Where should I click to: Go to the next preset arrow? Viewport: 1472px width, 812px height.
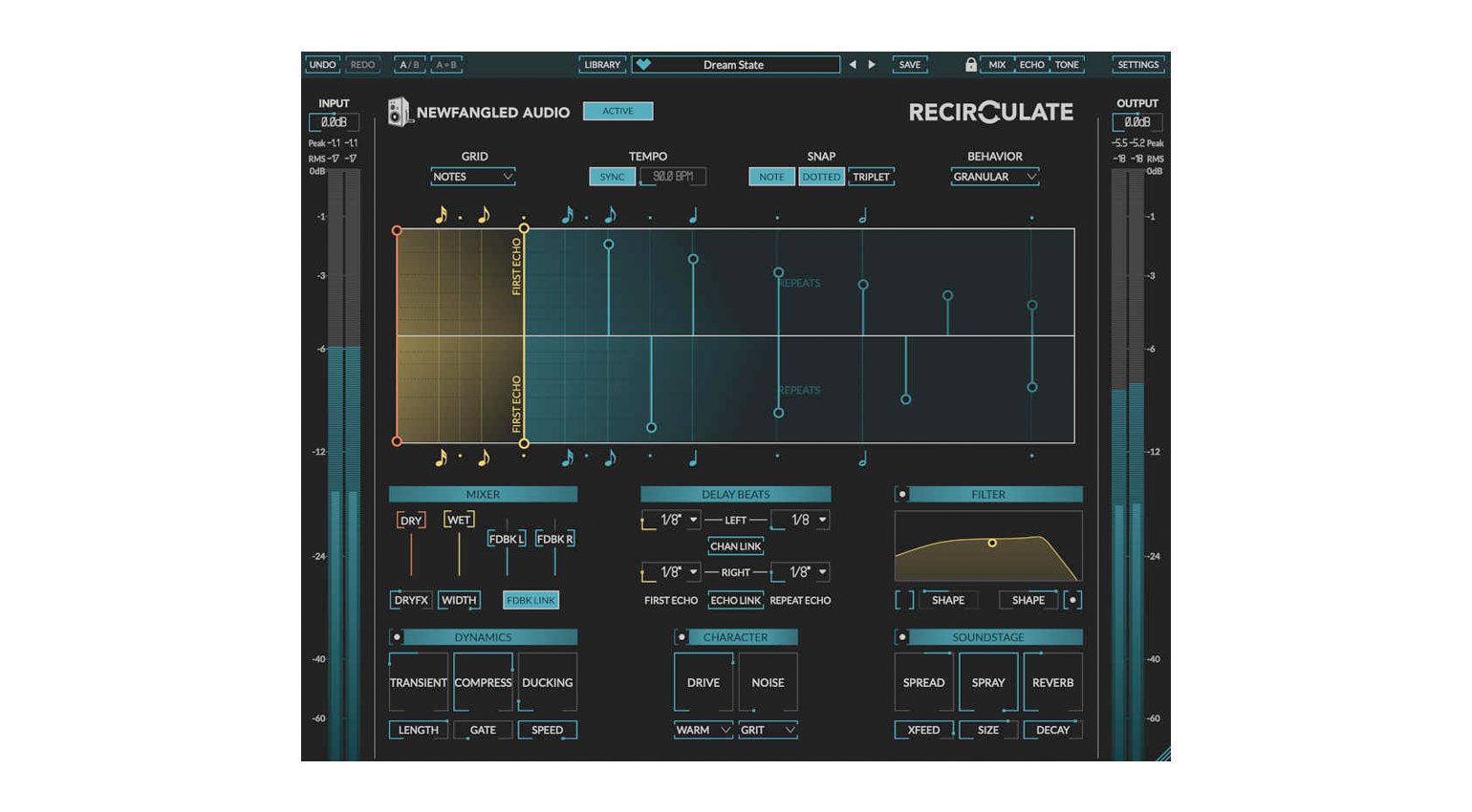pyautogui.click(x=872, y=64)
